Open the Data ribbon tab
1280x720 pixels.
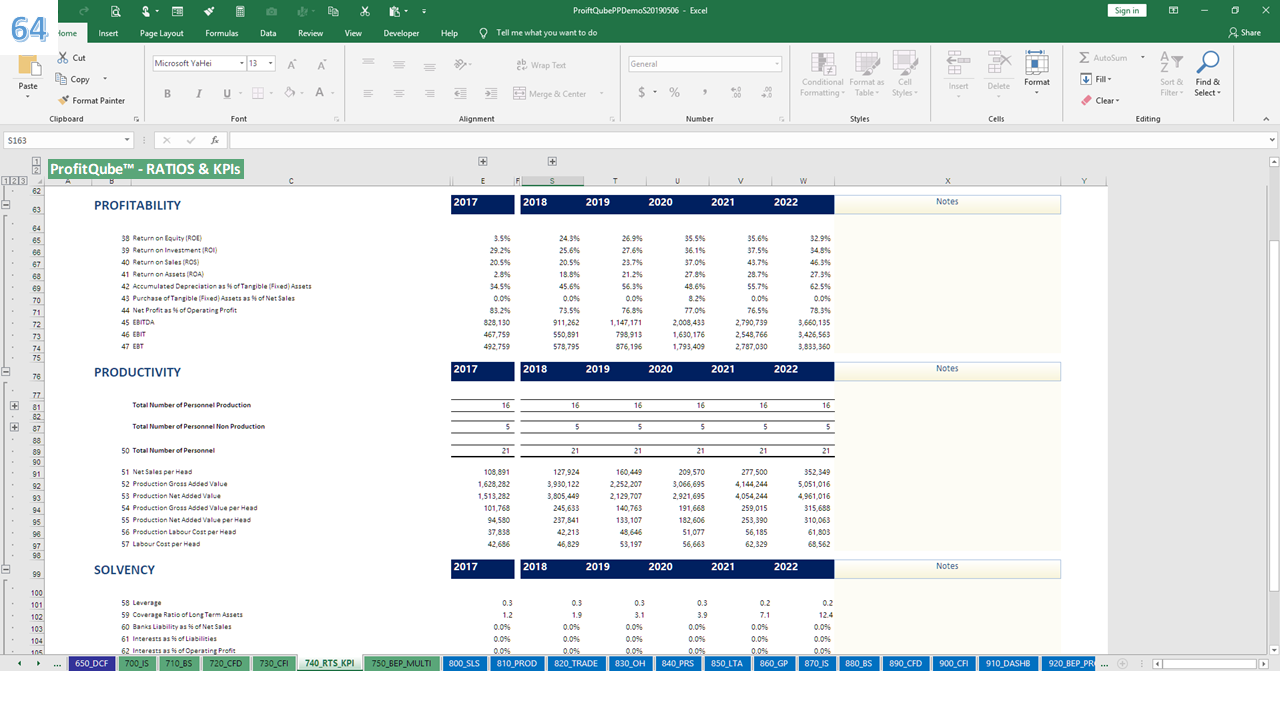coord(268,33)
